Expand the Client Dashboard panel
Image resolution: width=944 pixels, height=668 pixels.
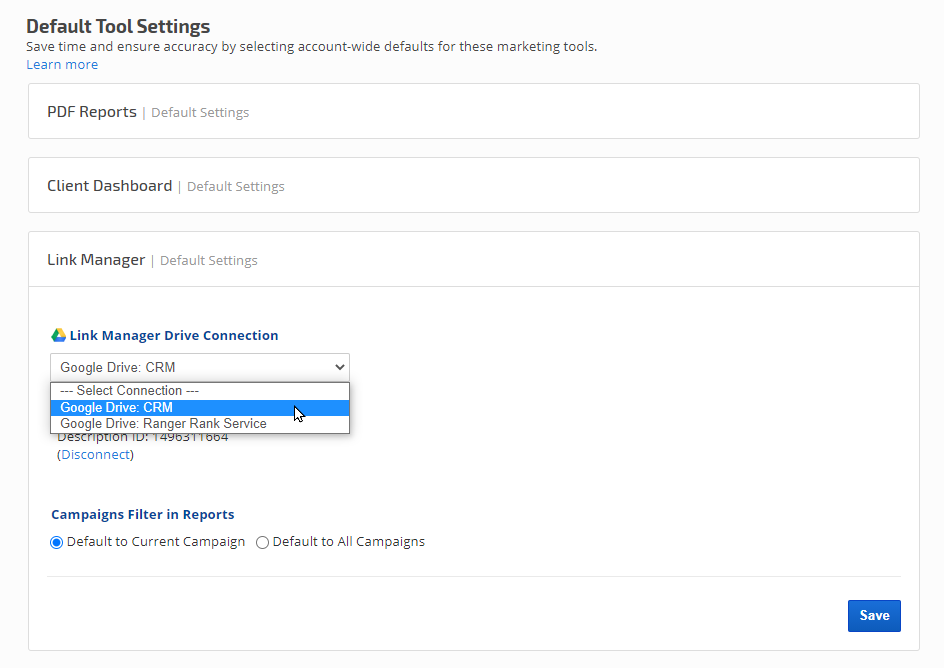click(x=109, y=186)
